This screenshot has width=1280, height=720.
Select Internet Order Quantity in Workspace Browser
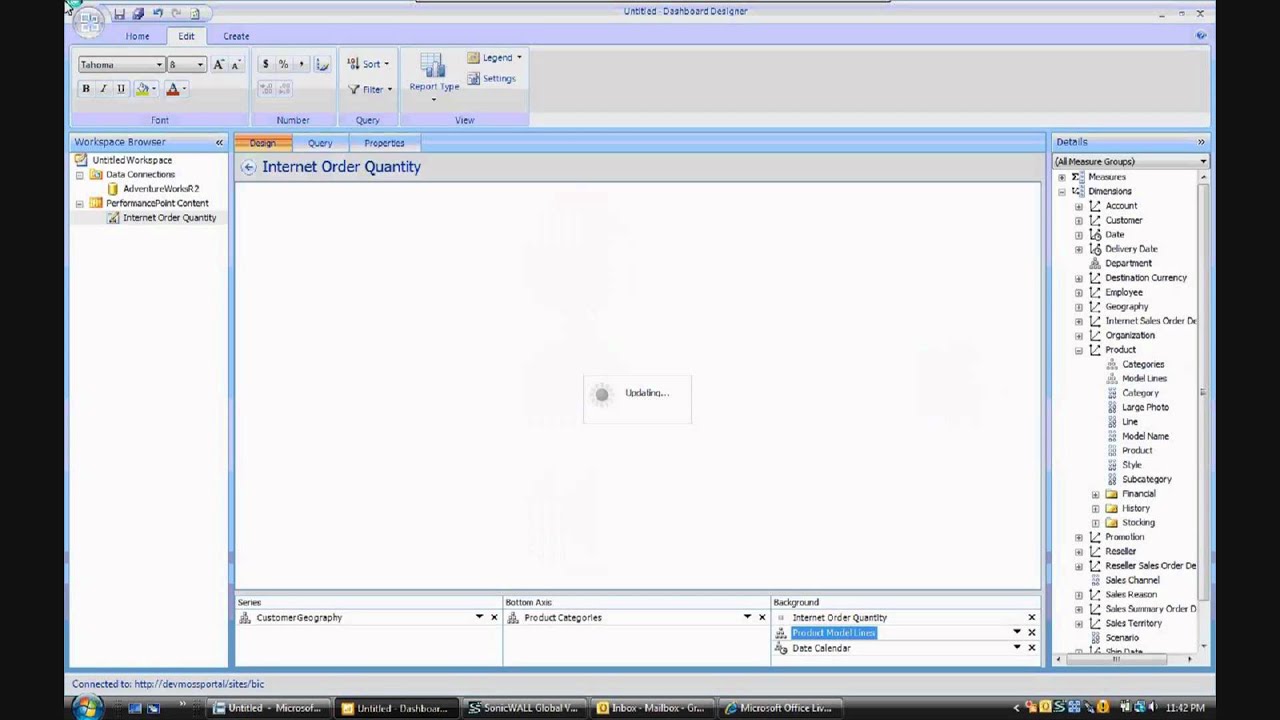point(169,218)
